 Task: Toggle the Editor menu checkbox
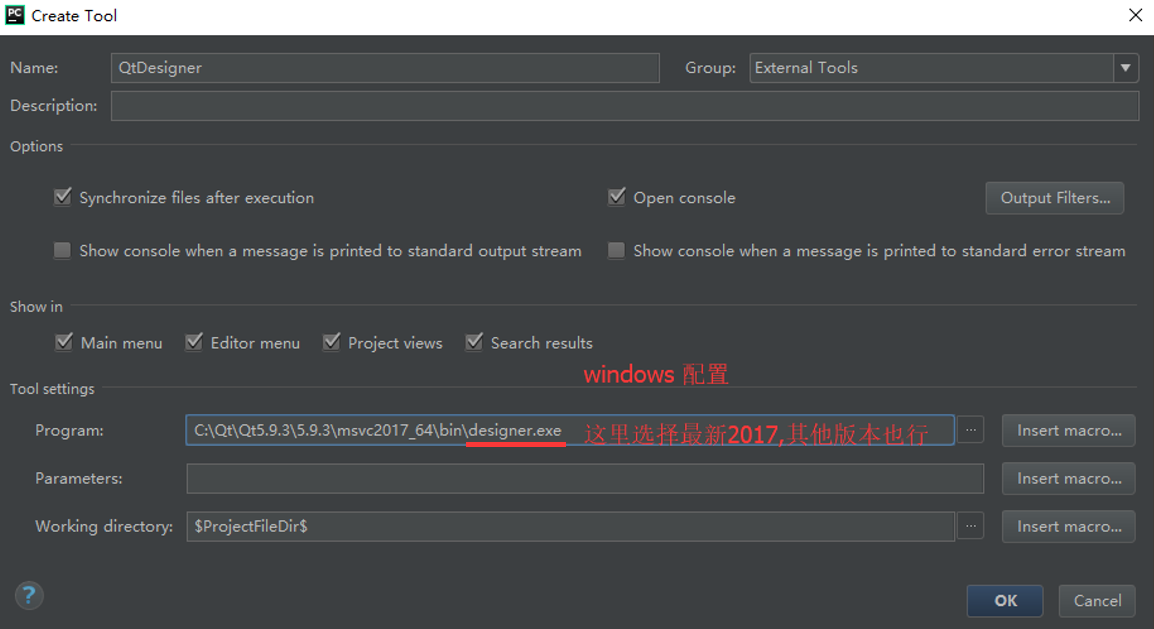click(194, 342)
